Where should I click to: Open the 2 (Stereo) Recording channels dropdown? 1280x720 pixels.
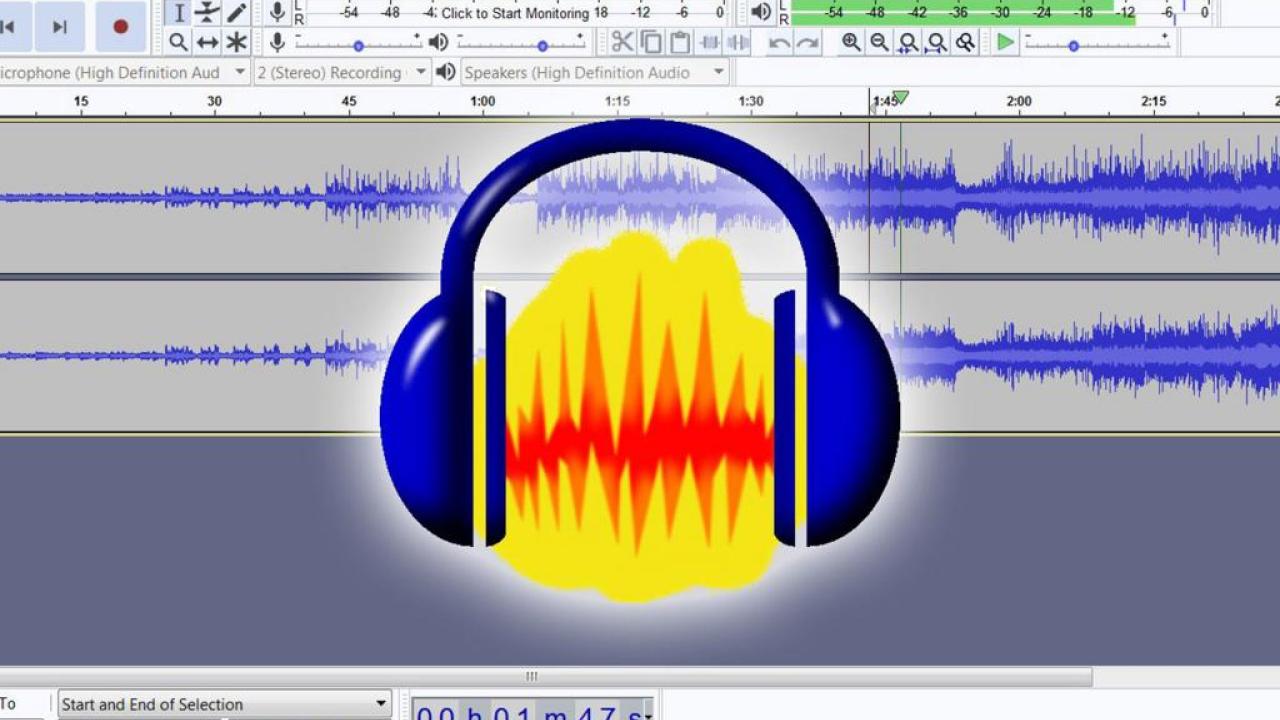pyautogui.click(x=343, y=72)
